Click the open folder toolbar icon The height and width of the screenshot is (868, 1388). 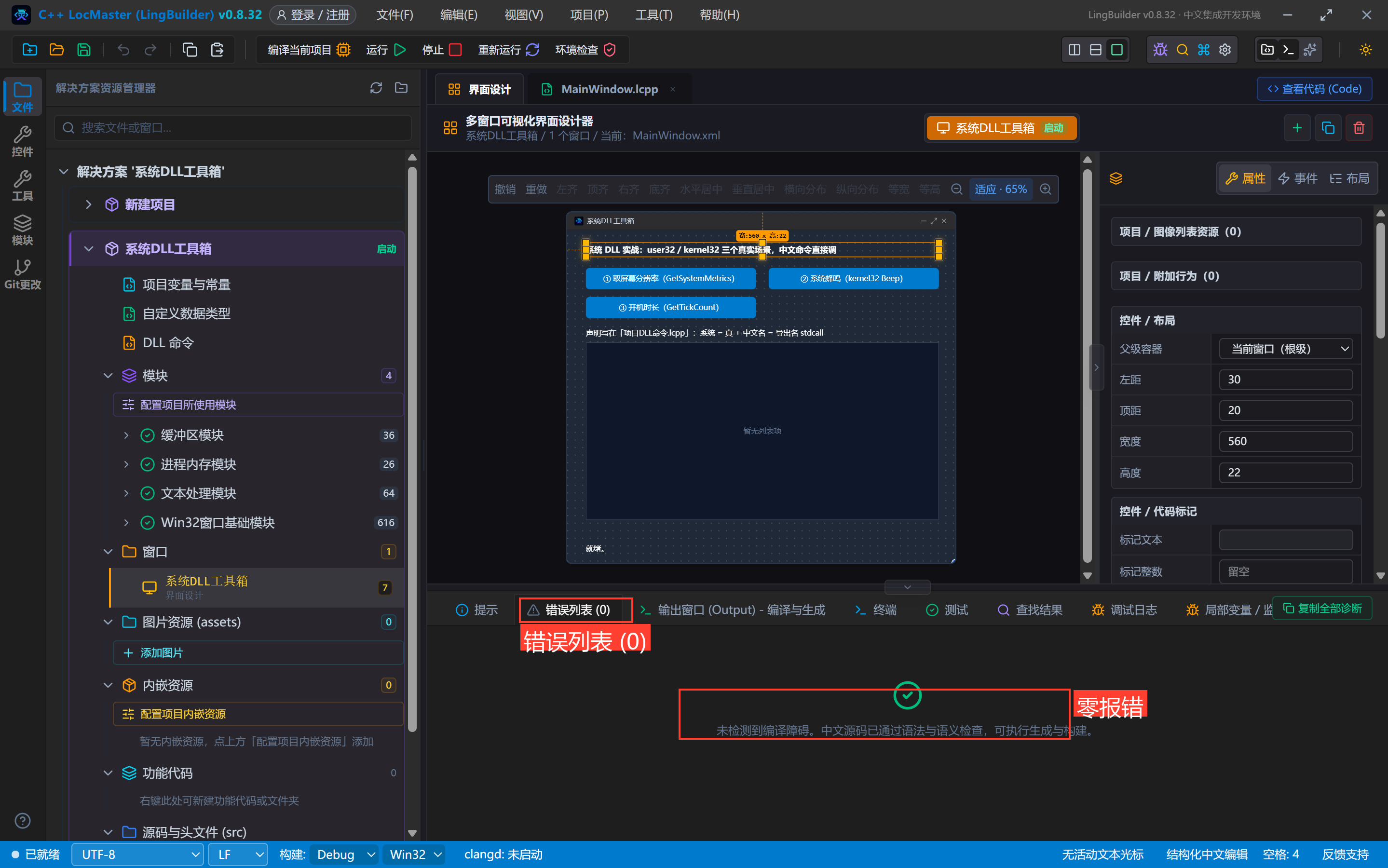57,50
